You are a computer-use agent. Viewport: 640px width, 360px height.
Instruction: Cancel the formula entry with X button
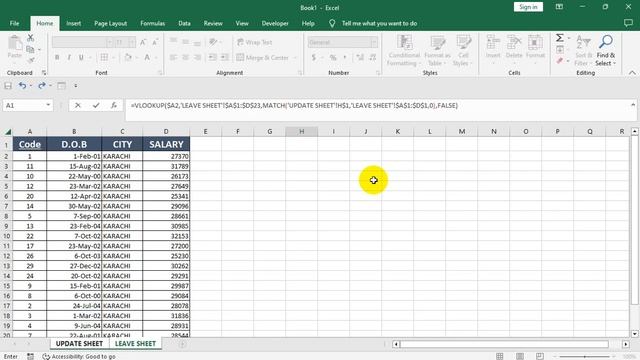pos(78,105)
